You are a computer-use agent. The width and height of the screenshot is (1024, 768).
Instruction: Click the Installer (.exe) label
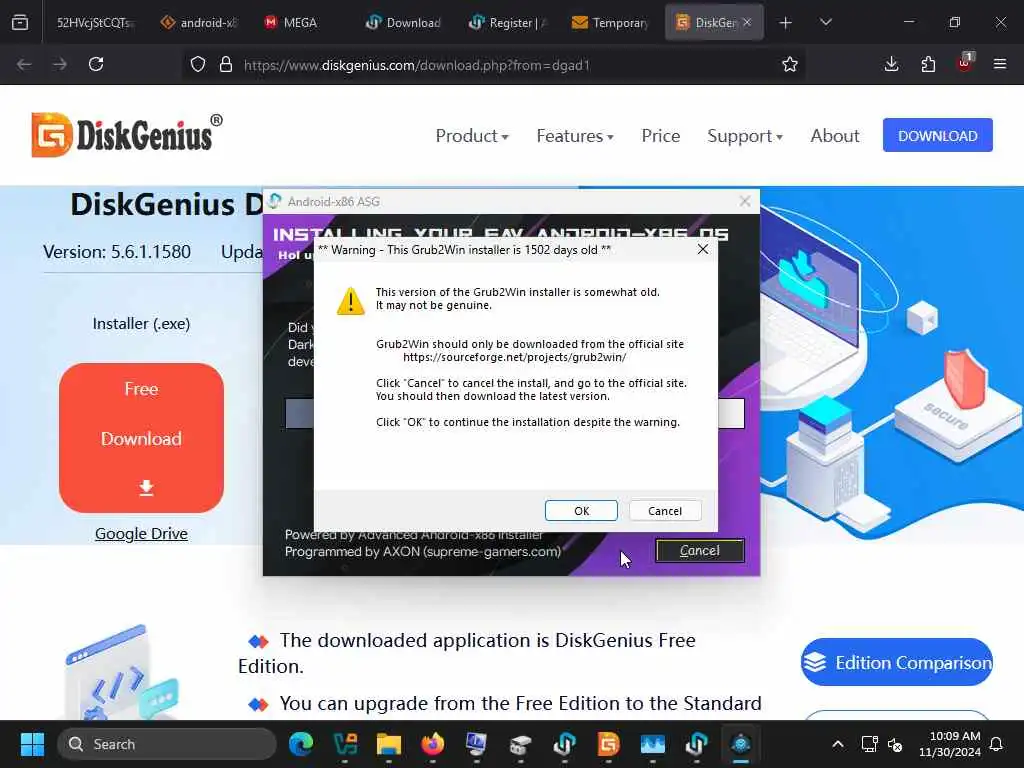[141, 323]
